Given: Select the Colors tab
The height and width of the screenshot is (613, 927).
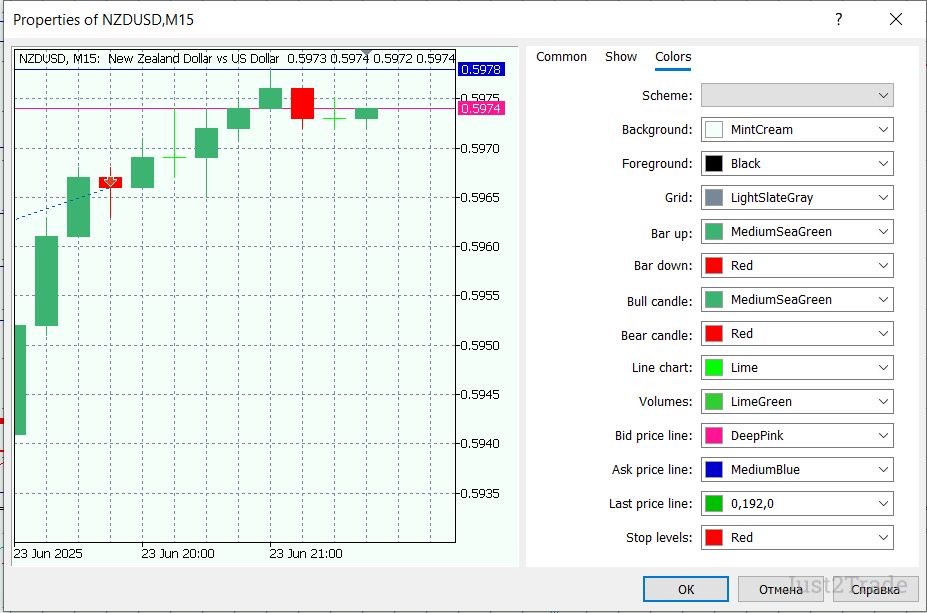Looking at the screenshot, I should point(673,57).
